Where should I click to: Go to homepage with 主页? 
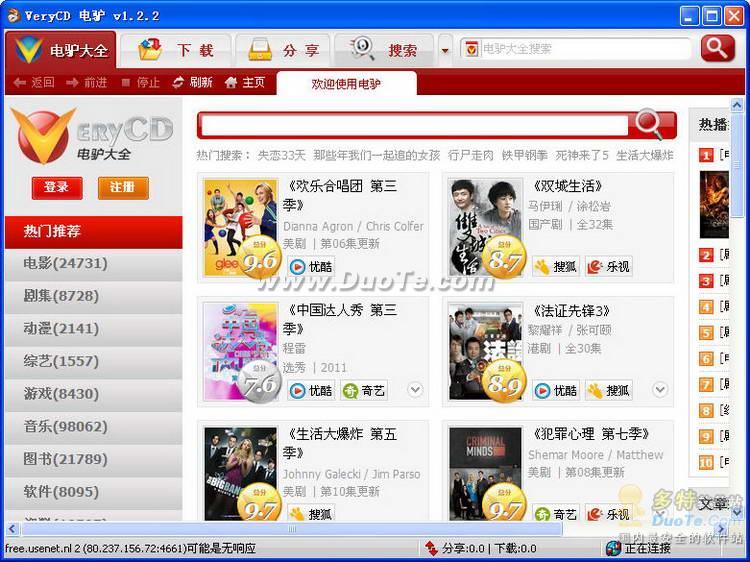pos(244,83)
